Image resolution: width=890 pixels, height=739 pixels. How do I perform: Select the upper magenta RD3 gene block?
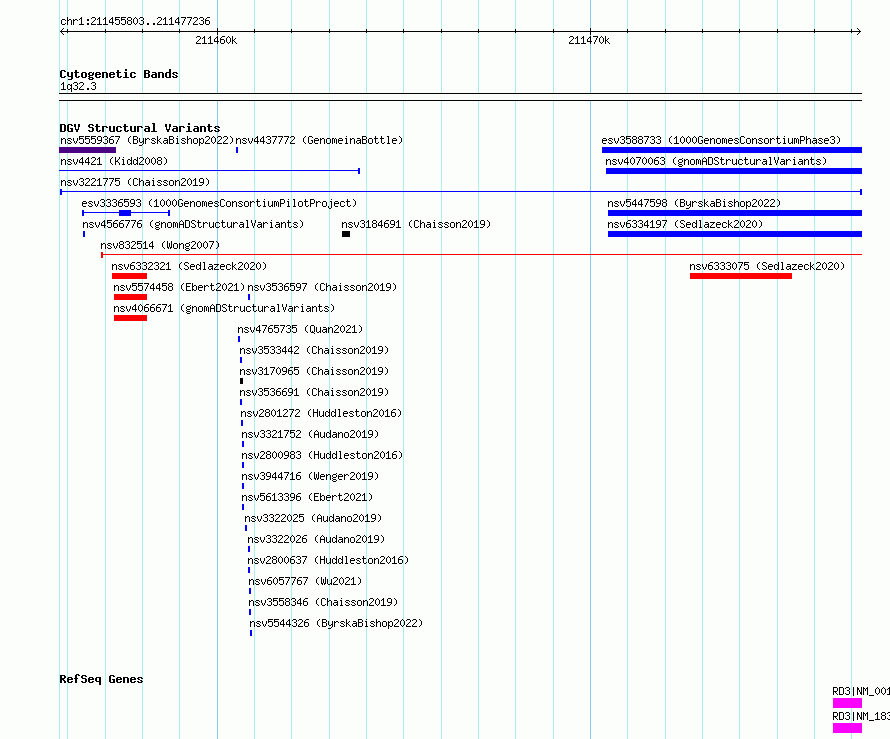tap(847, 703)
